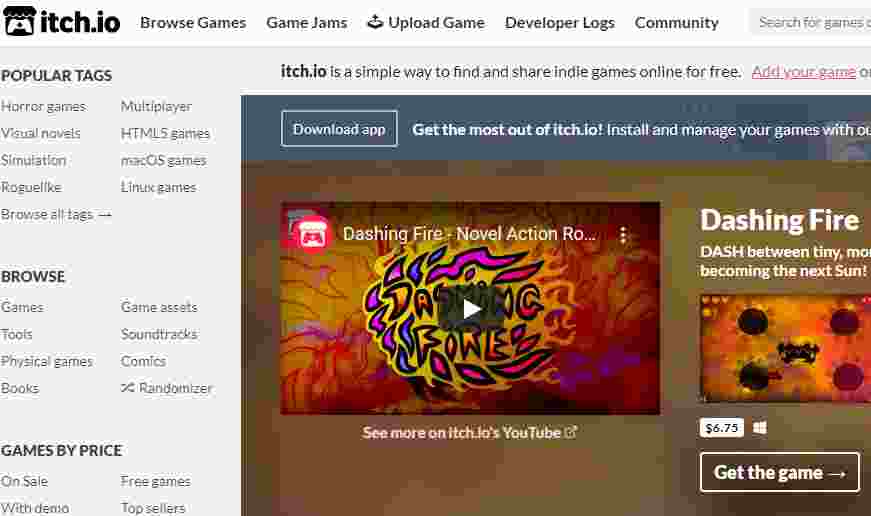The width and height of the screenshot is (871, 516).
Task: Open Developer Logs section
Action: click(x=559, y=23)
